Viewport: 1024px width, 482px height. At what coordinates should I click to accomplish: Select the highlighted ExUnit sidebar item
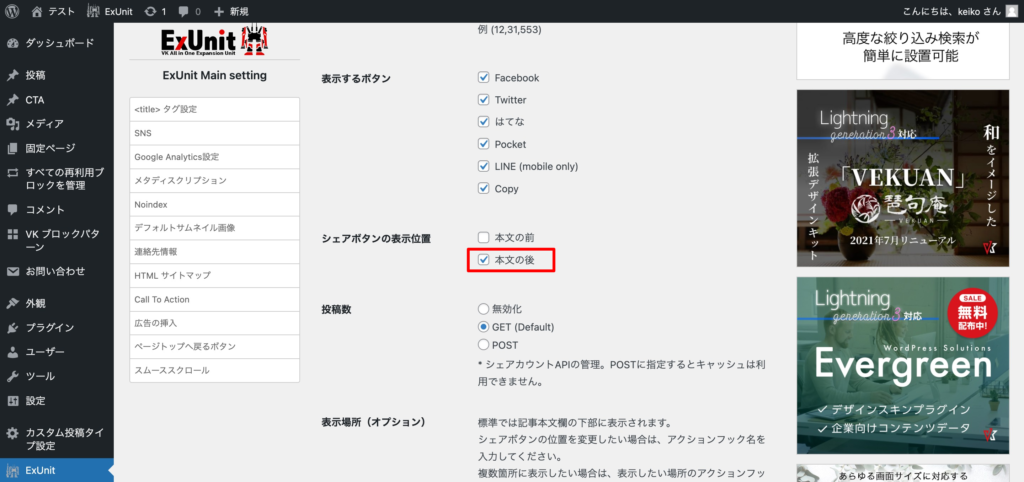click(x=57, y=470)
